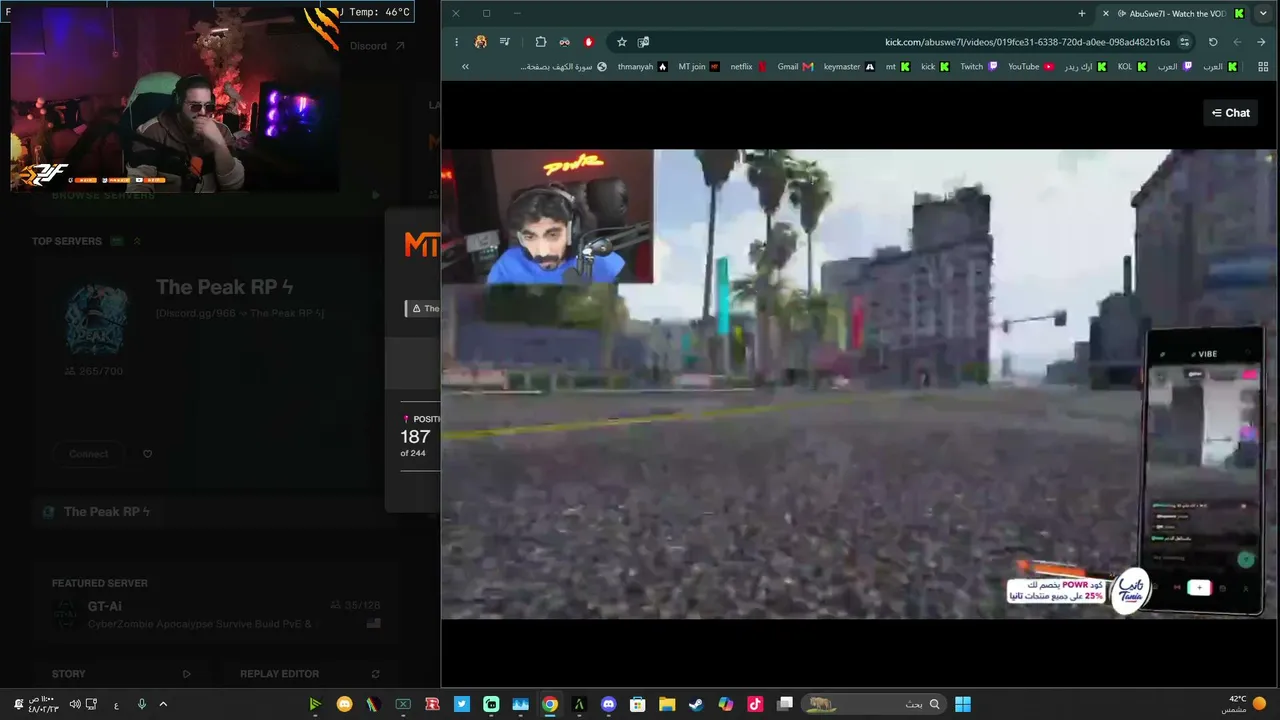Open Google Chrome from the taskbar
This screenshot has width=1280, height=720.
(x=550, y=704)
